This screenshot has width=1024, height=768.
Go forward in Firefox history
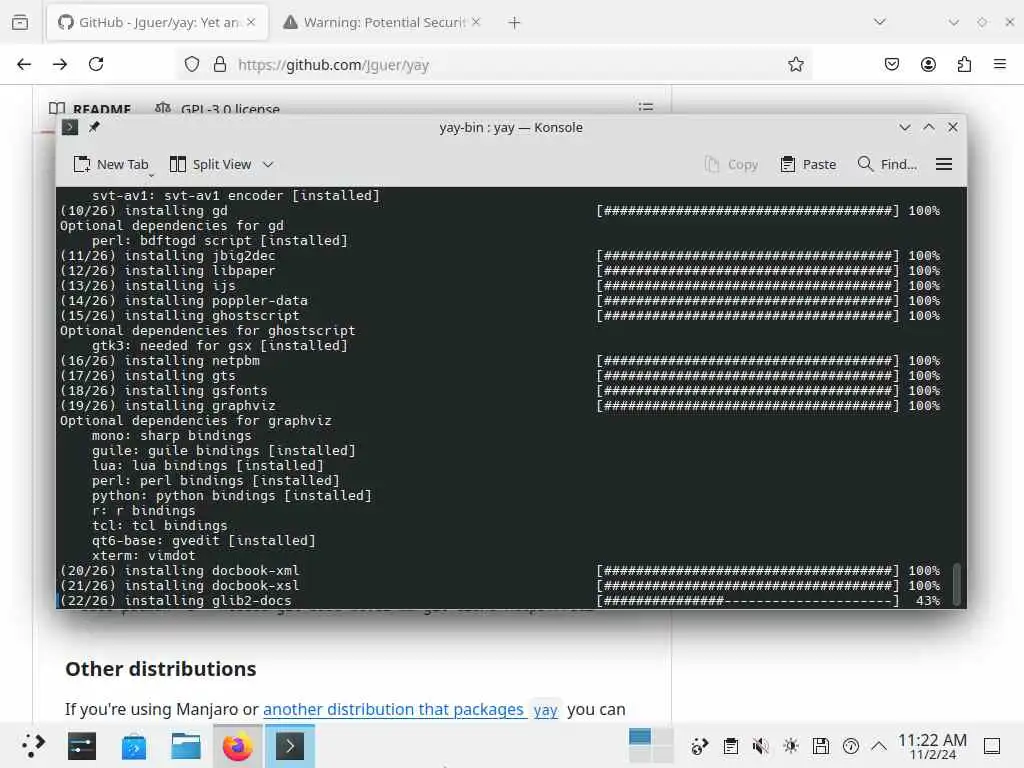(60, 64)
